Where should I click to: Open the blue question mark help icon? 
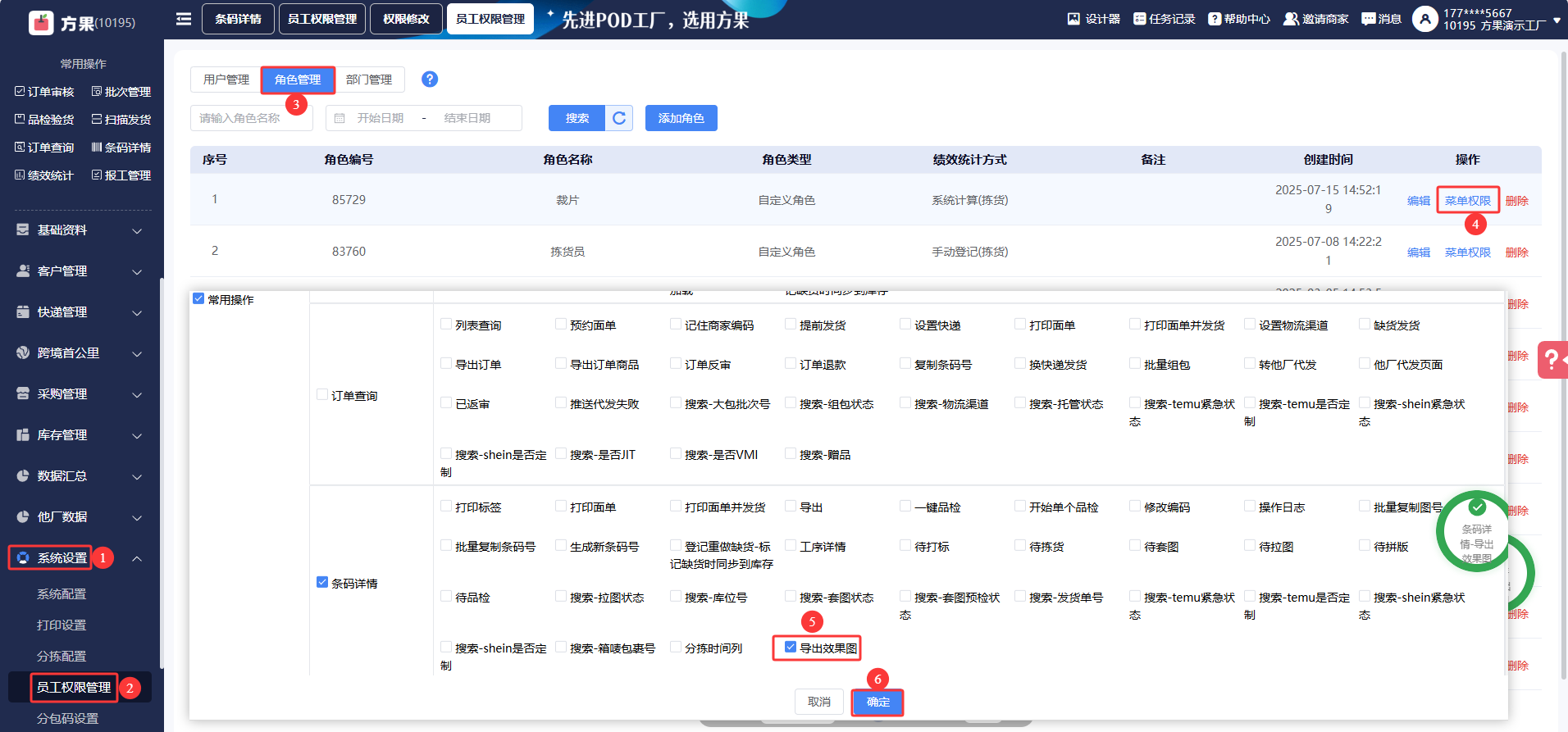coord(430,79)
